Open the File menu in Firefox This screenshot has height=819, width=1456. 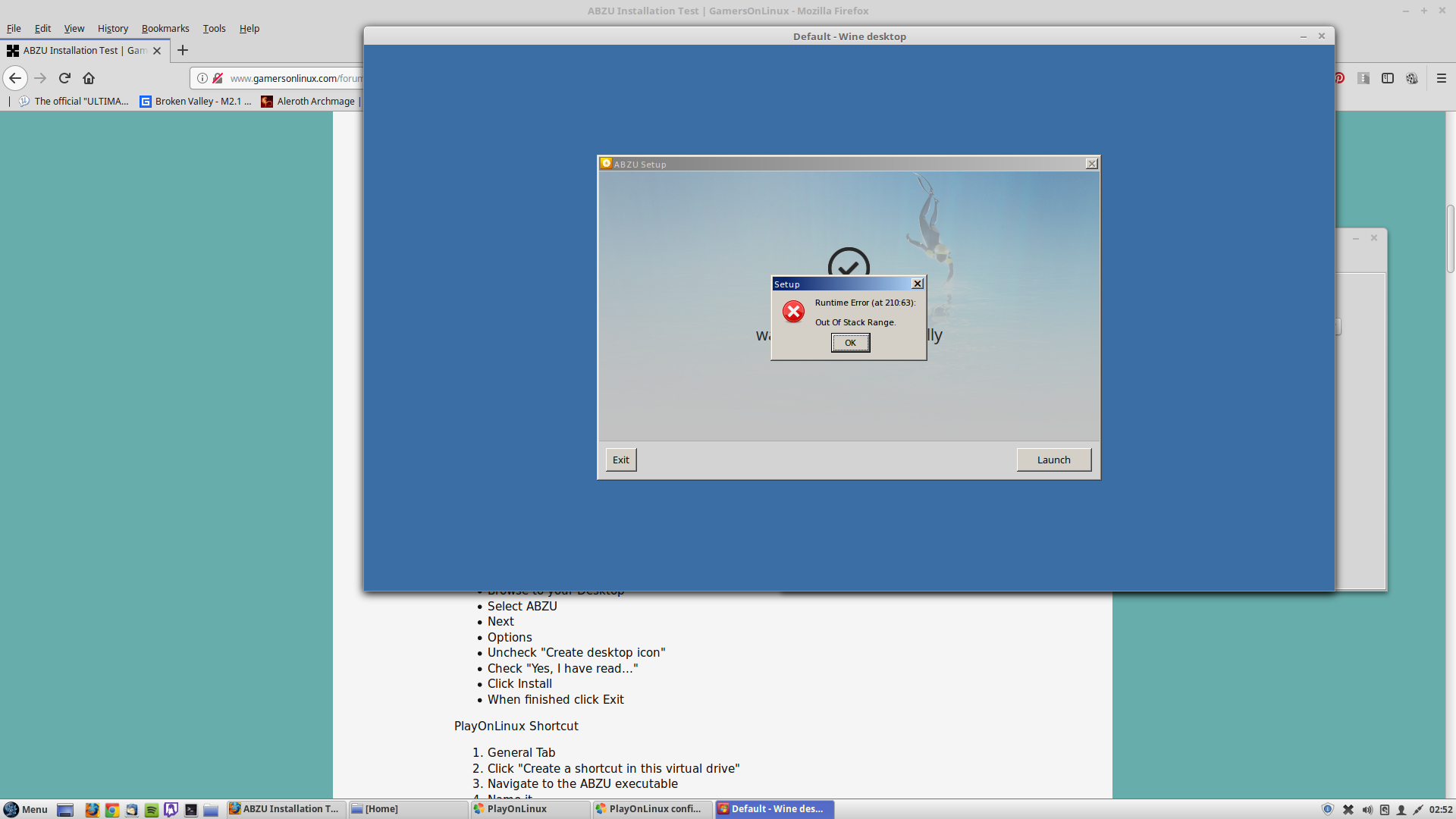click(14, 28)
